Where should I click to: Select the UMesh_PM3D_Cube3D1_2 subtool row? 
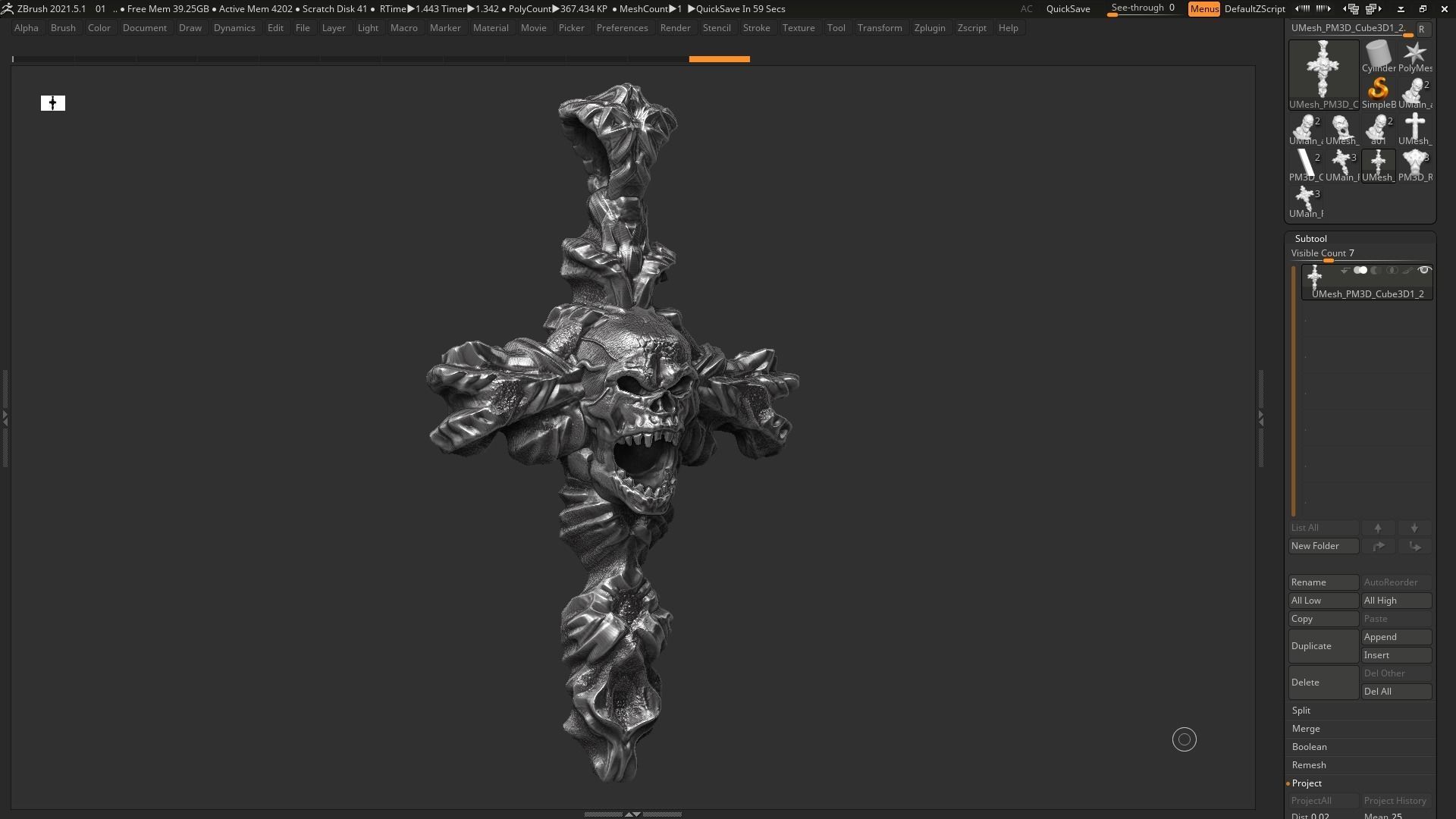pos(1367,282)
